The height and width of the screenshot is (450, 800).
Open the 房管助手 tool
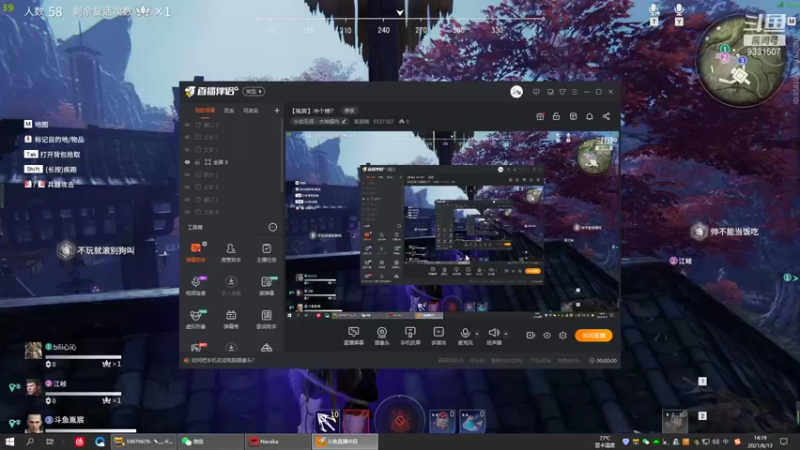click(x=231, y=252)
